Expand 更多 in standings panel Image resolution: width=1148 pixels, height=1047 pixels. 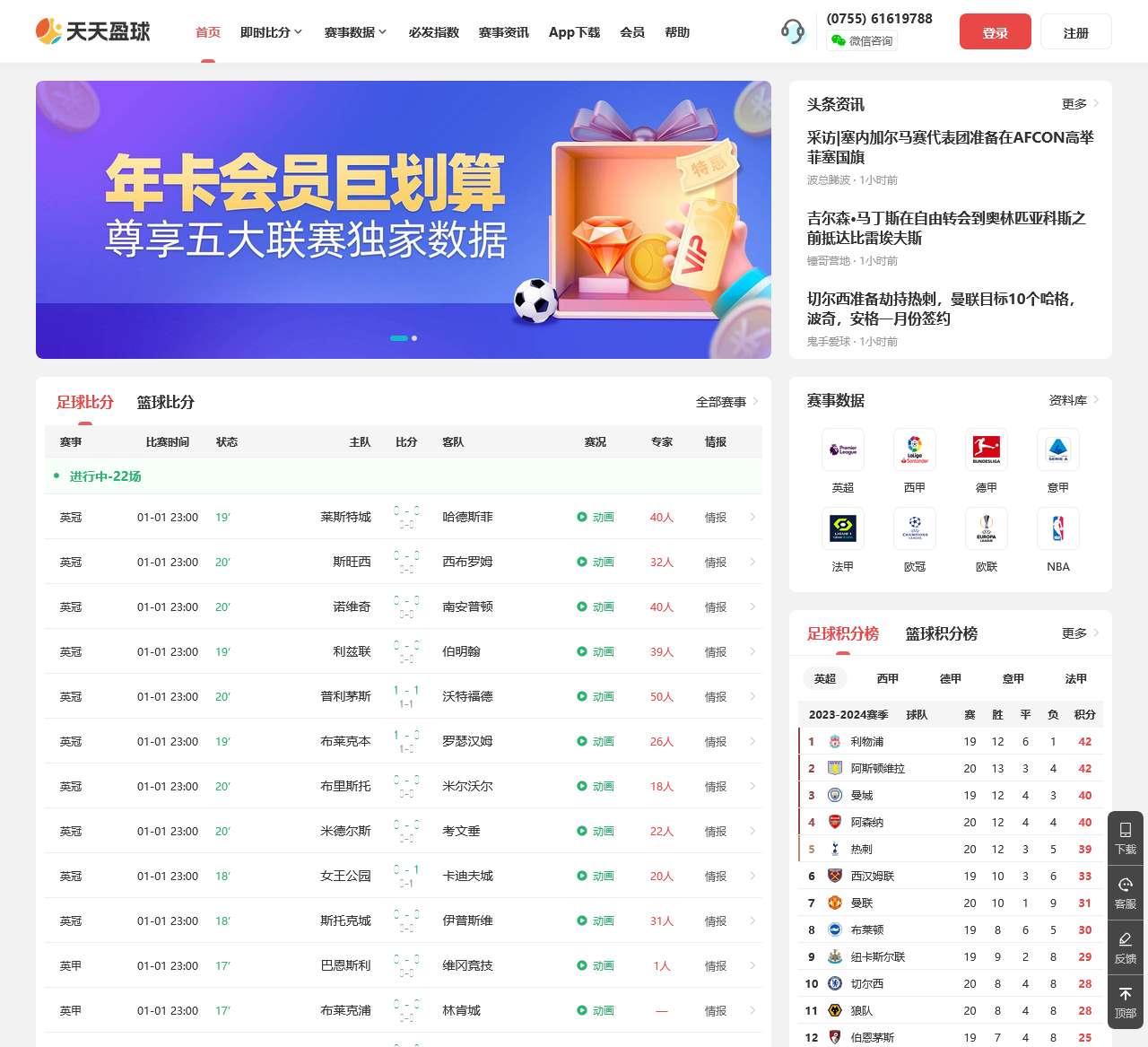[1080, 633]
